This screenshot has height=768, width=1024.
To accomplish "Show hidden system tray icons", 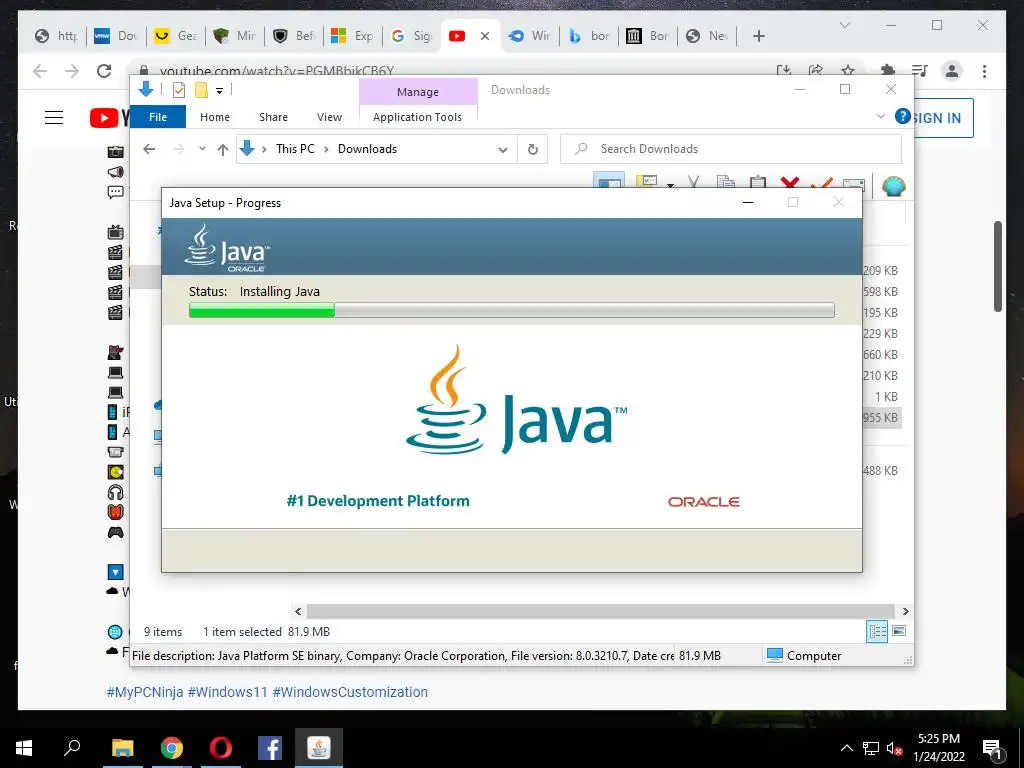I will (846, 748).
